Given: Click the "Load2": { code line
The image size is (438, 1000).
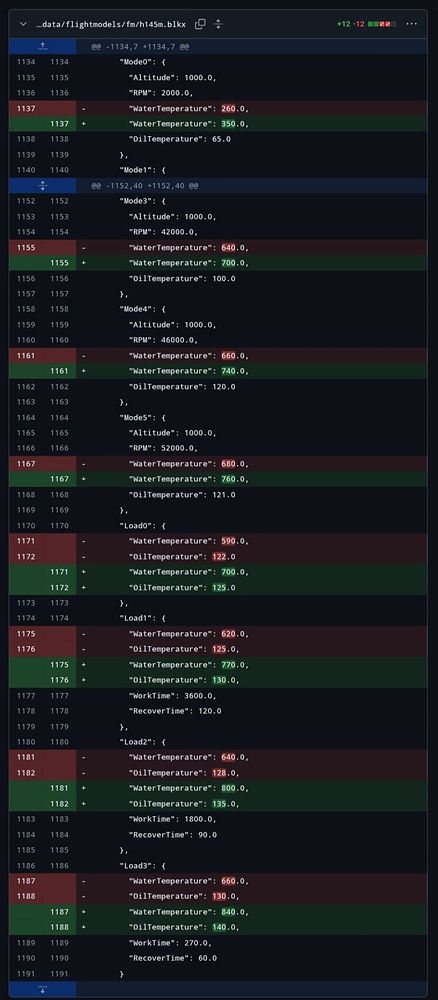Looking at the screenshot, I should (142, 742).
